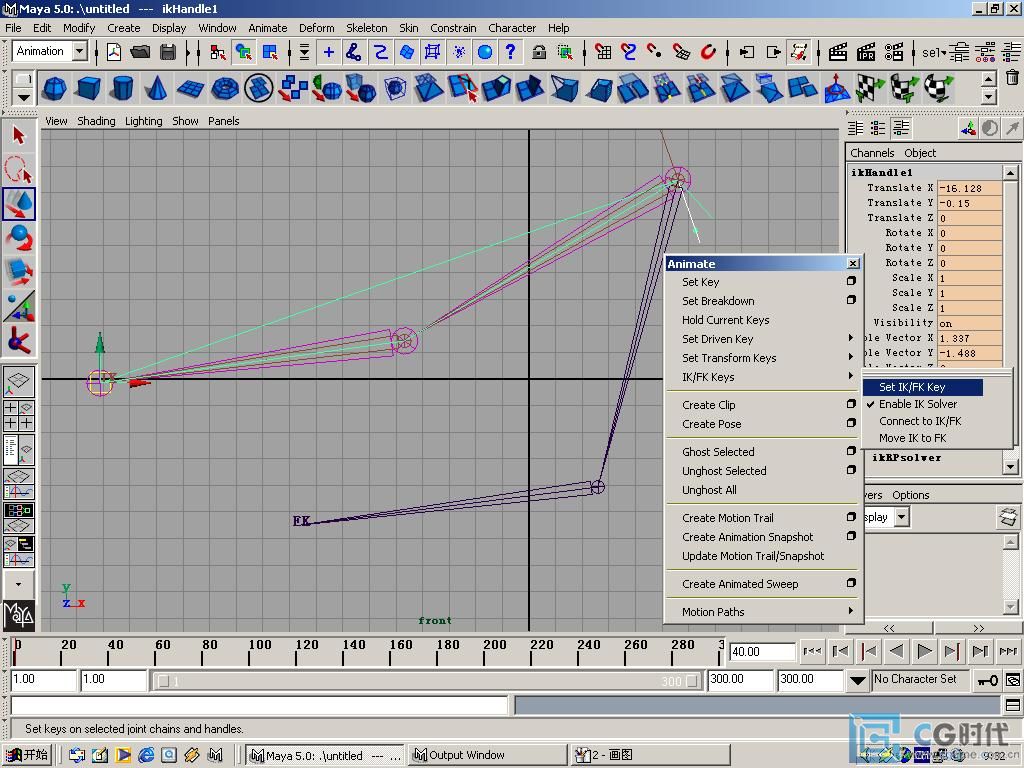Open the Script Editor icon beside the command line
Image resolution: width=1024 pixels, height=768 pixels.
(1012, 705)
